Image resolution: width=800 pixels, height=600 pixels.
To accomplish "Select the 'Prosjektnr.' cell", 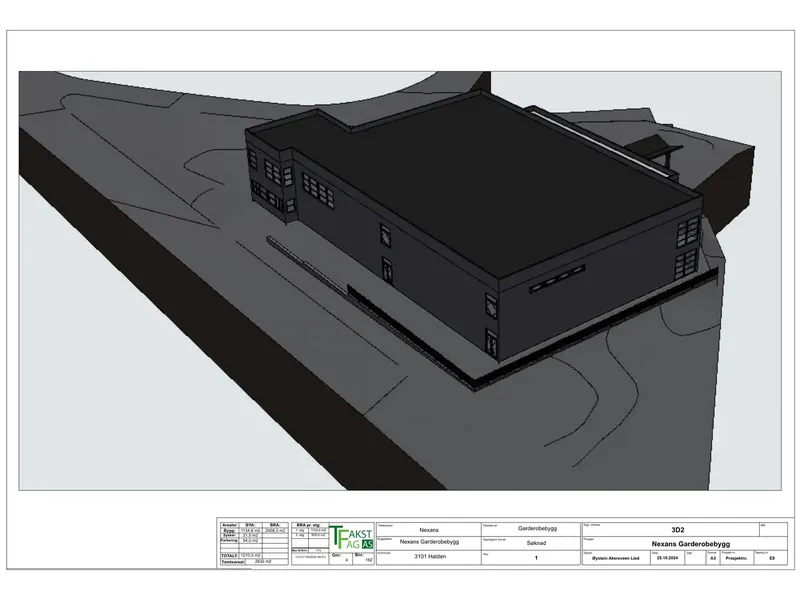I will point(736,558).
